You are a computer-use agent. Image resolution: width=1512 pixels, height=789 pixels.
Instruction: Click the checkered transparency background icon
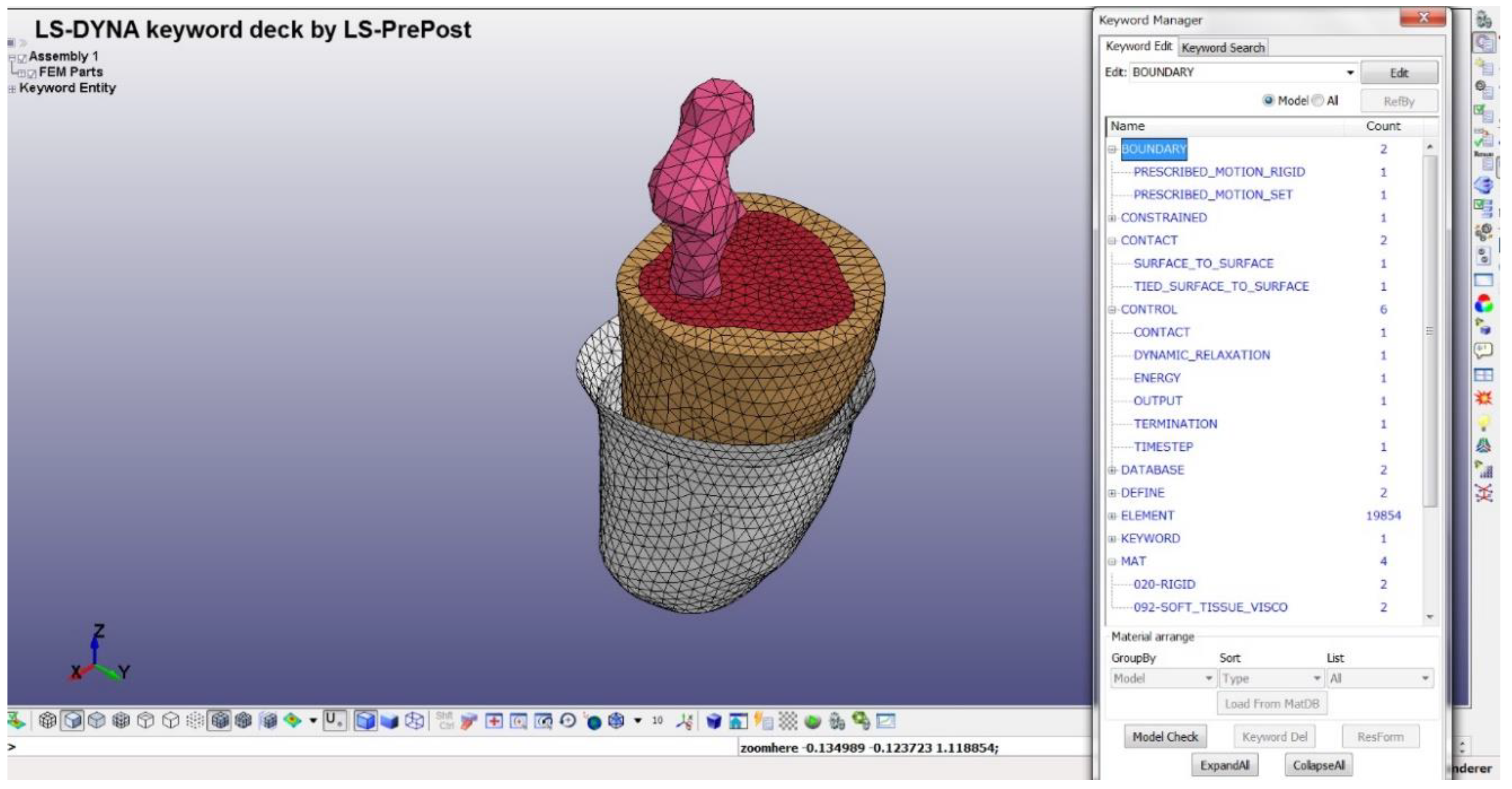tap(787, 721)
